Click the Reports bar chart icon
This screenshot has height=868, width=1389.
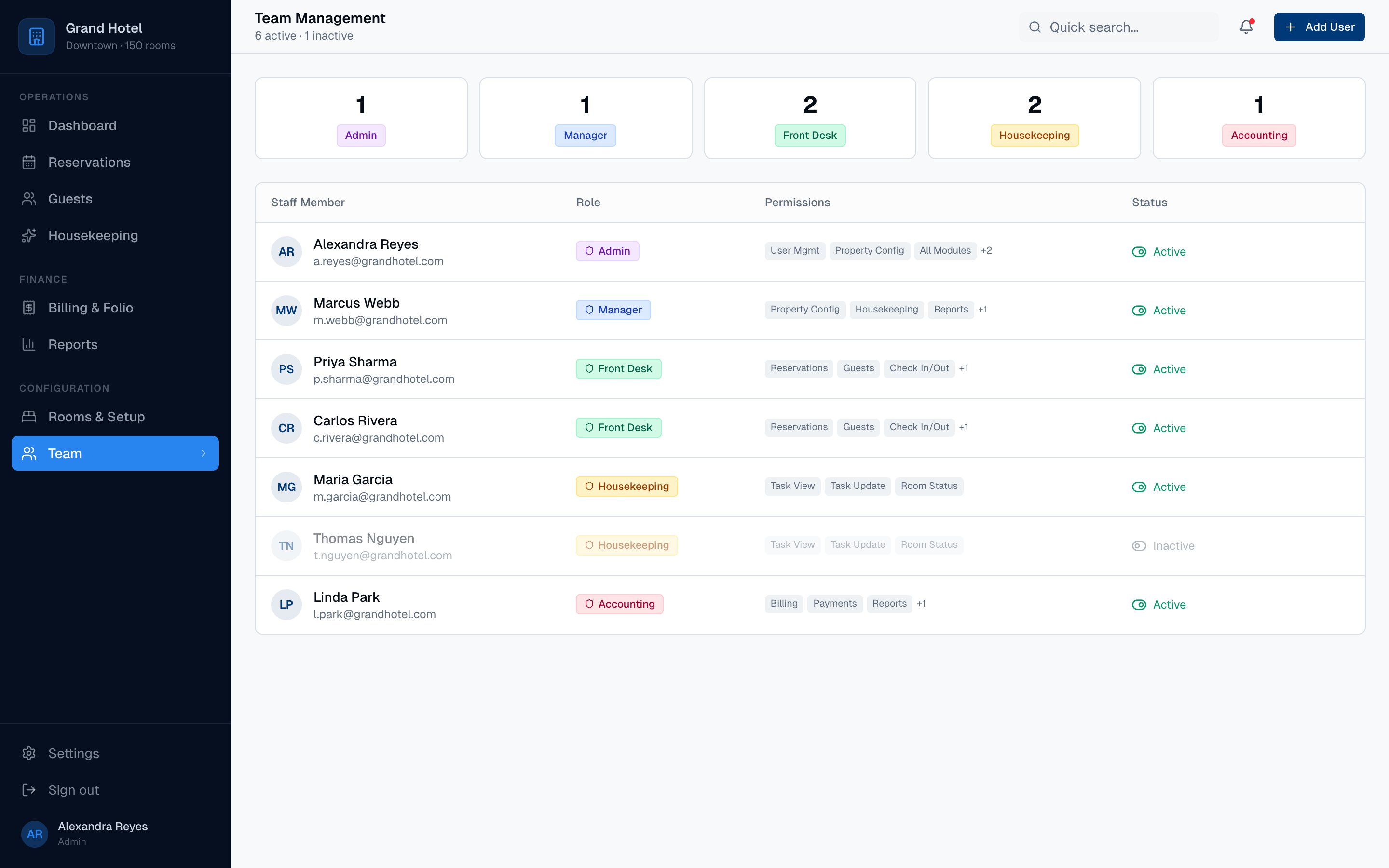pos(29,344)
